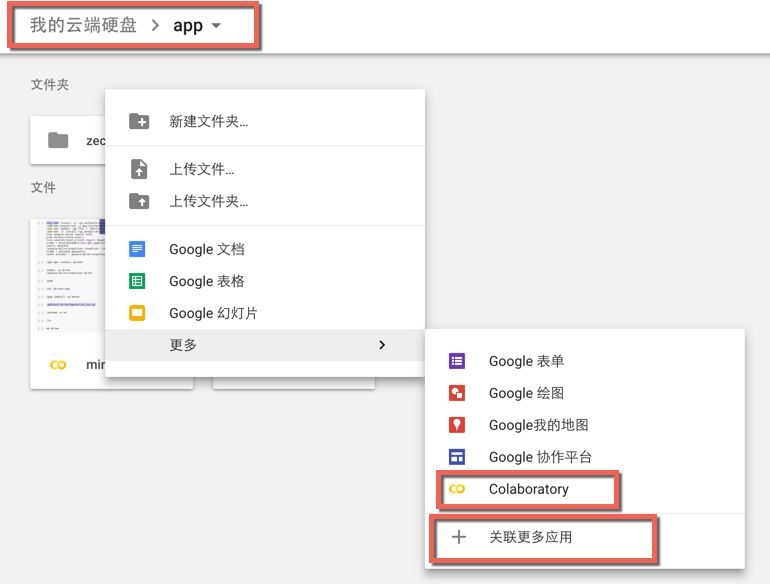Click the Google Sites icon
The image size is (770, 584).
(457, 457)
